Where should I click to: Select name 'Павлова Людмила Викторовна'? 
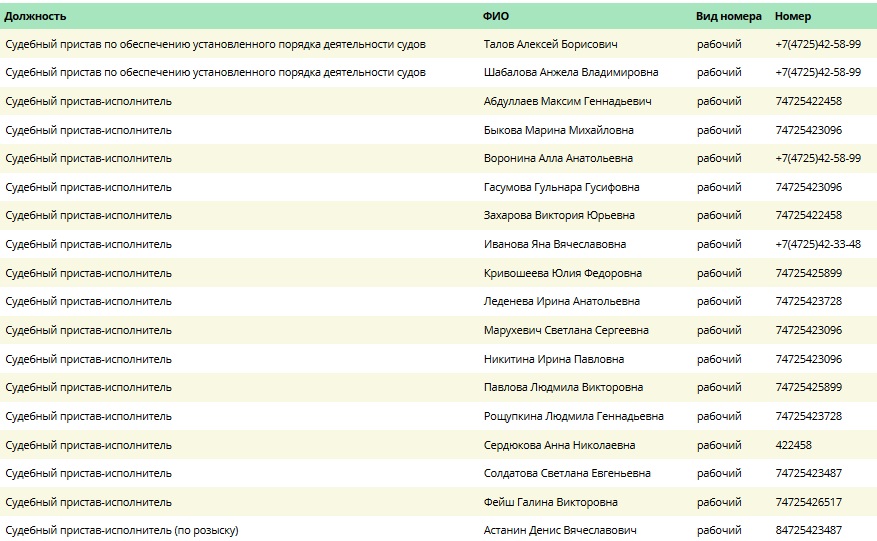pyautogui.click(x=563, y=388)
